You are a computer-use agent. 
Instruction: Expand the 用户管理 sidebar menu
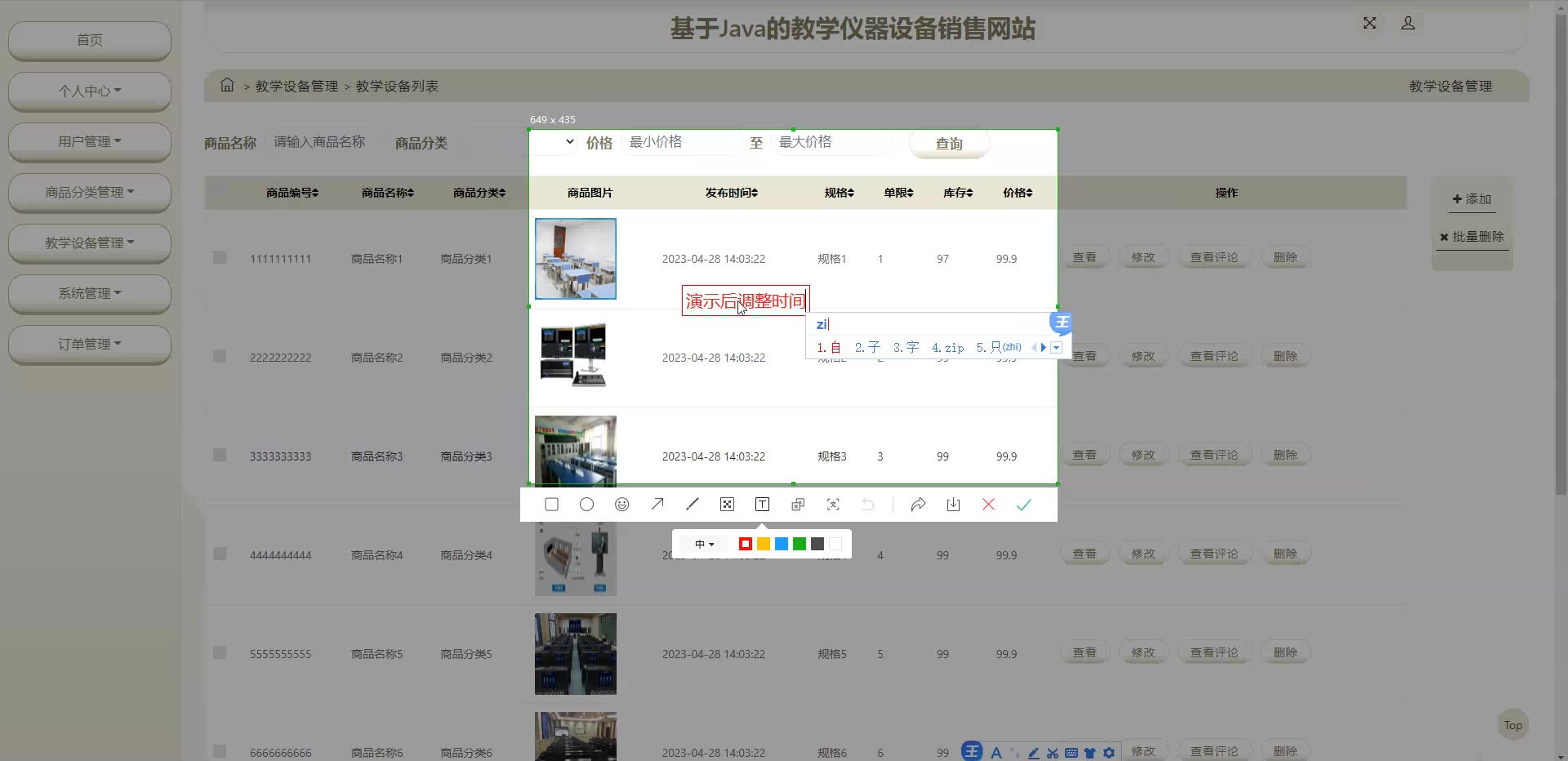pos(90,141)
